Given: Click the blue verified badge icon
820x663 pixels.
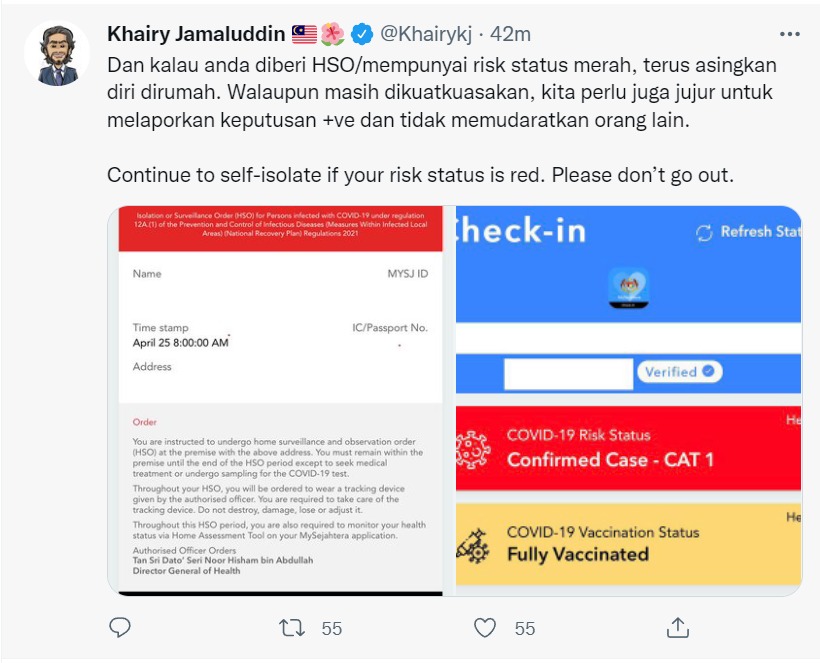Looking at the screenshot, I should click(x=361, y=34).
